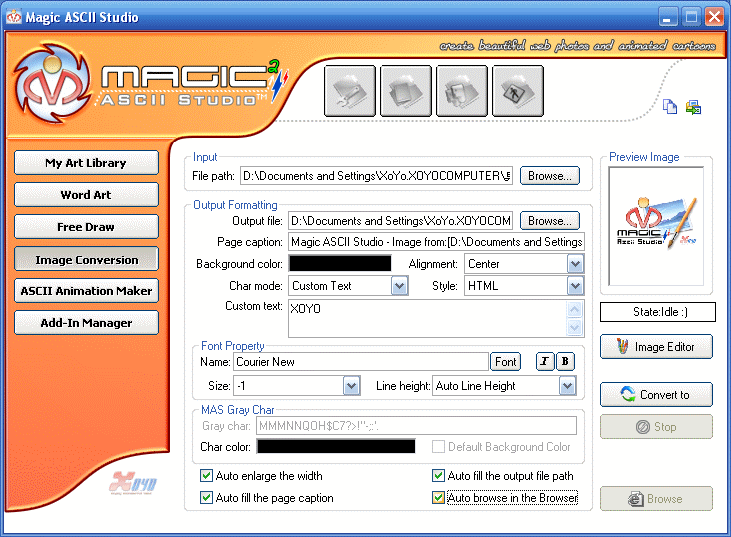731x537 pixels.
Task: Switch to Word Art section
Action: (x=86, y=195)
